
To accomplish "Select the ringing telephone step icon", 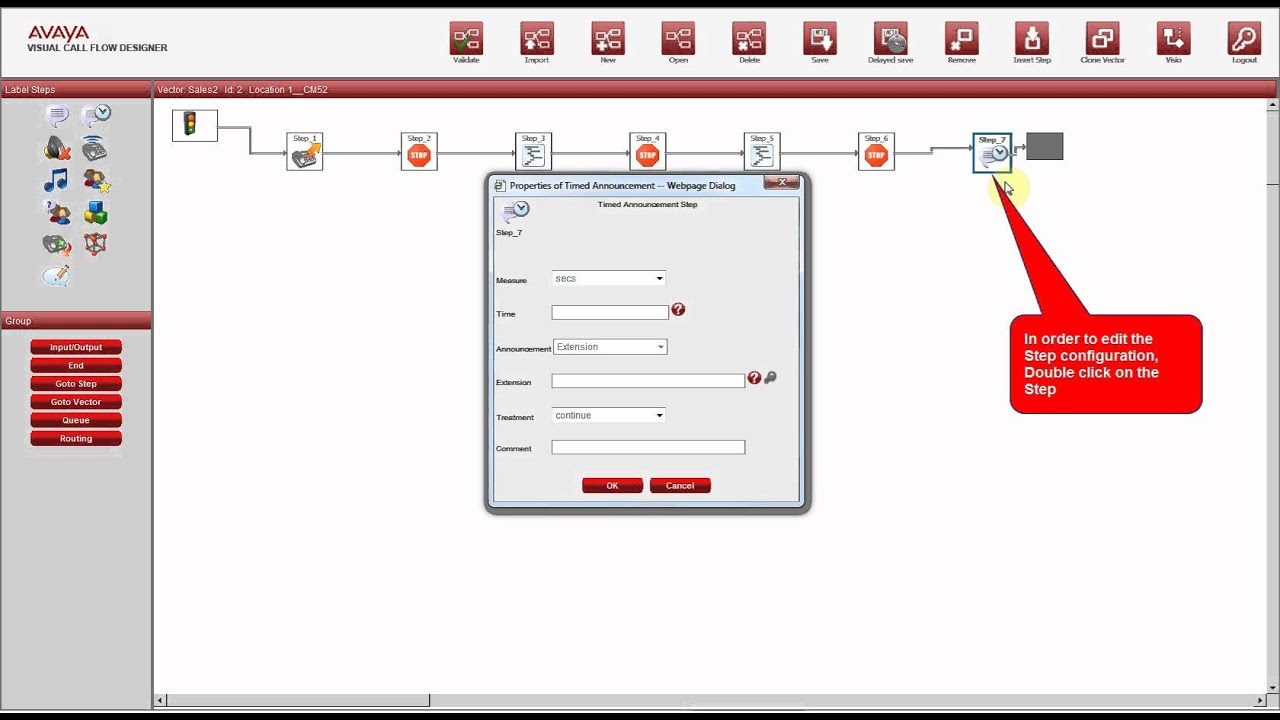I will 95,149.
